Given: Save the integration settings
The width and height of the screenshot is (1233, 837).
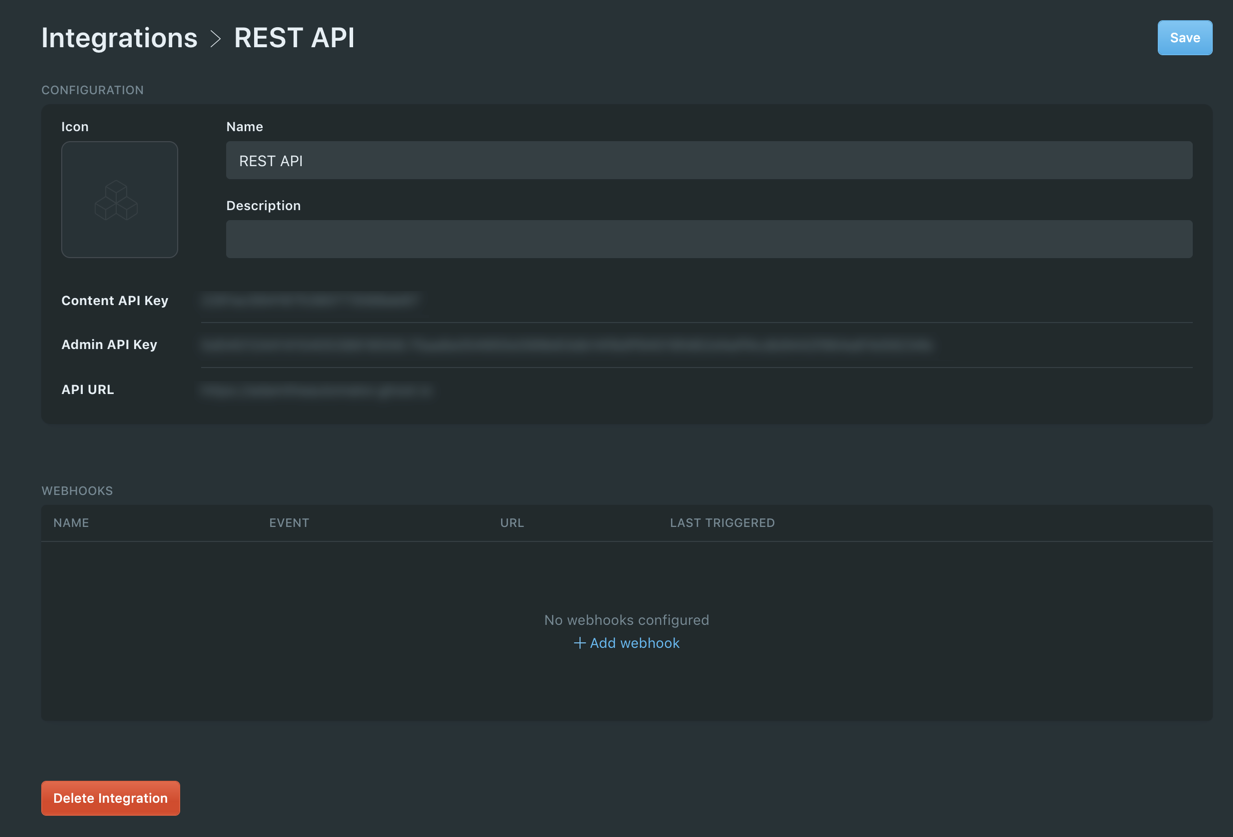Looking at the screenshot, I should pyautogui.click(x=1184, y=38).
